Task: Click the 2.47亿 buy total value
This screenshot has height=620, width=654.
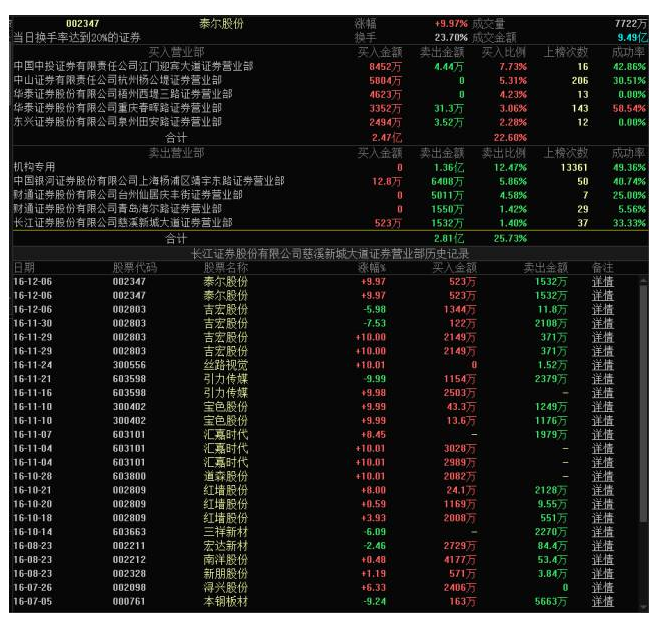Action: pyautogui.click(x=387, y=138)
